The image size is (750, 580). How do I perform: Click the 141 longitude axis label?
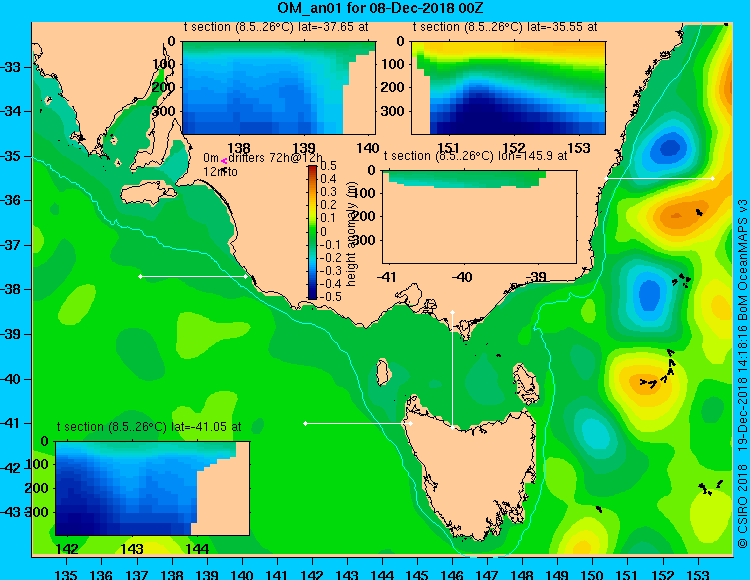(277, 574)
